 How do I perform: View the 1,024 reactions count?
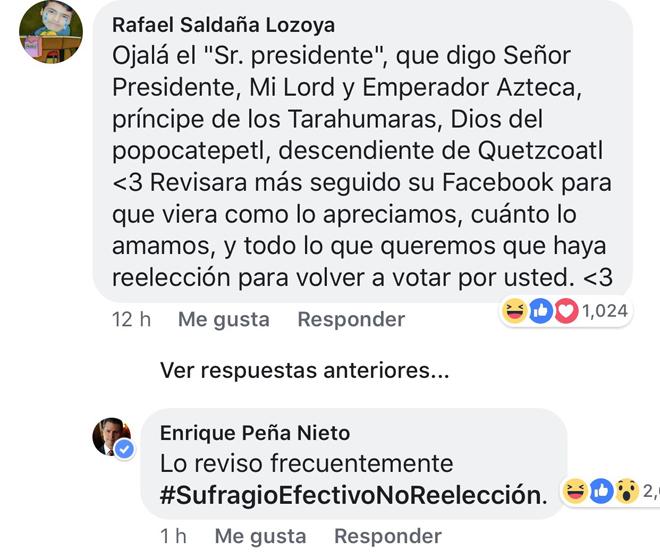605,311
